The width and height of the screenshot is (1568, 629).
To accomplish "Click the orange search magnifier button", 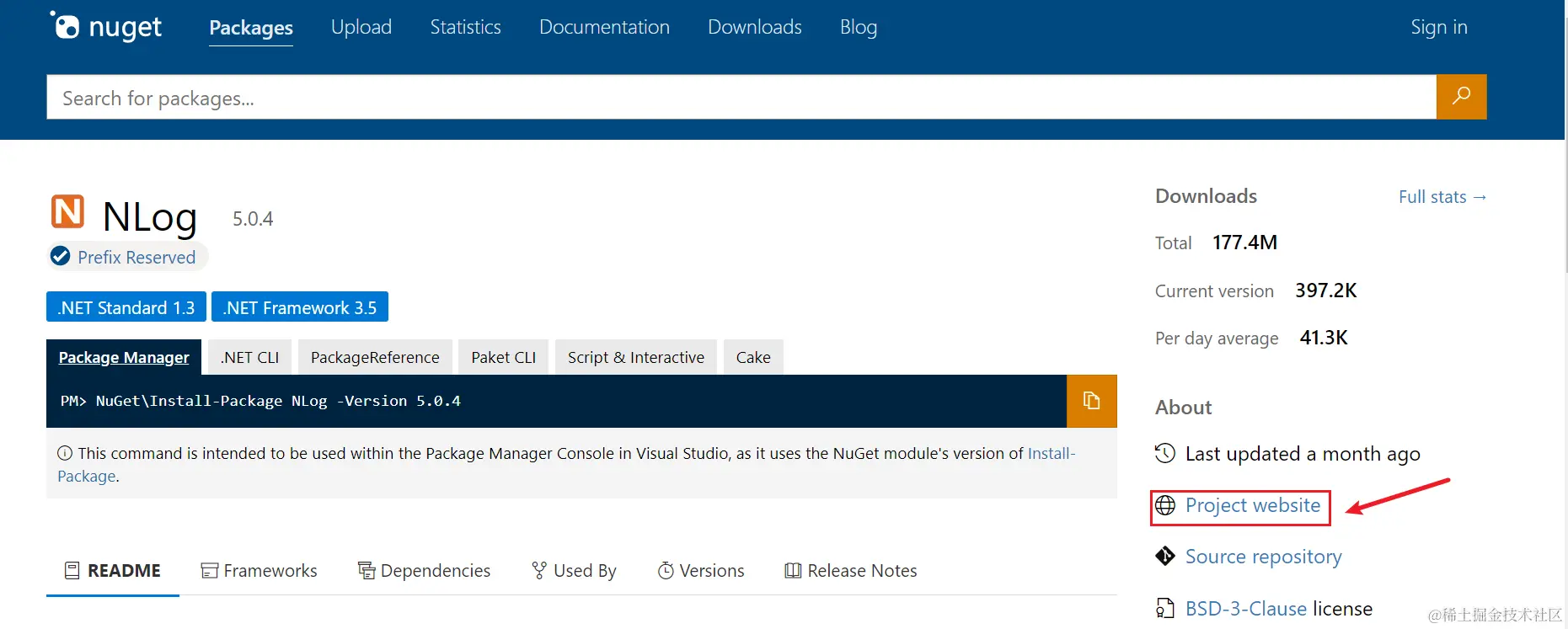I will tap(1461, 97).
